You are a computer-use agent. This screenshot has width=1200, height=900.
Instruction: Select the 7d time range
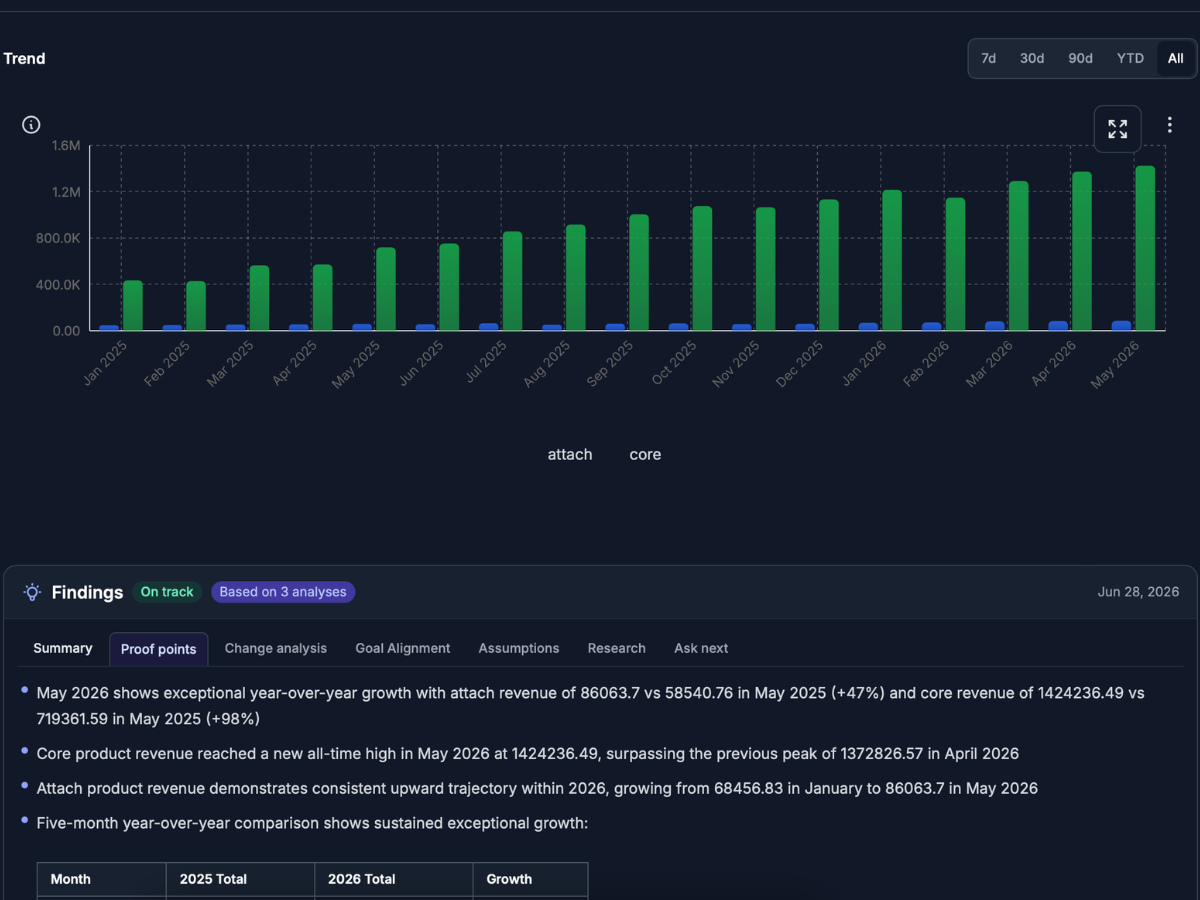988,58
